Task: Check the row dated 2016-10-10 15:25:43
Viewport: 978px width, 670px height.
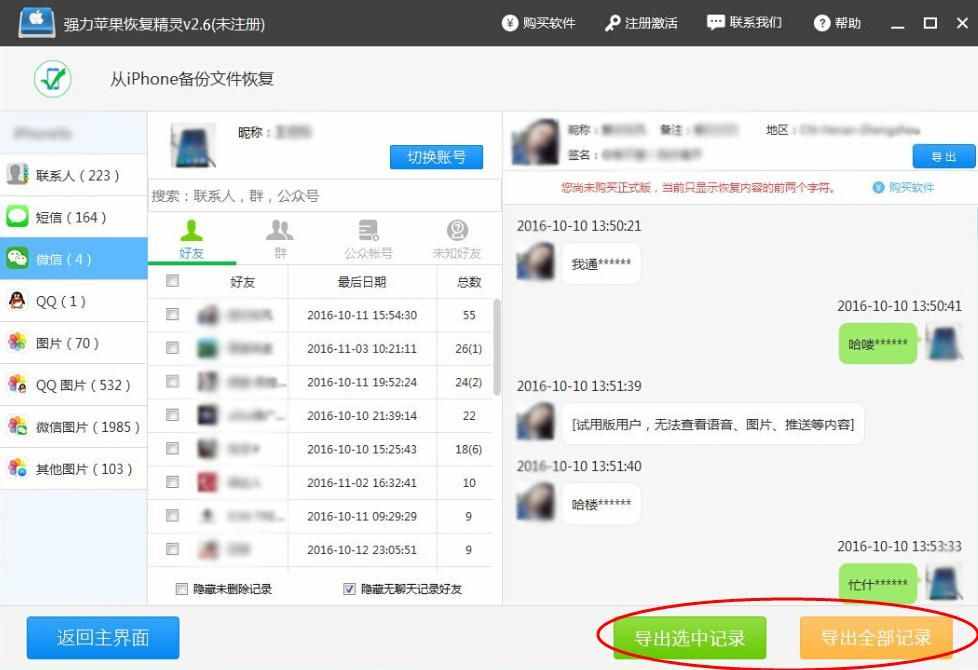Action: [172, 449]
